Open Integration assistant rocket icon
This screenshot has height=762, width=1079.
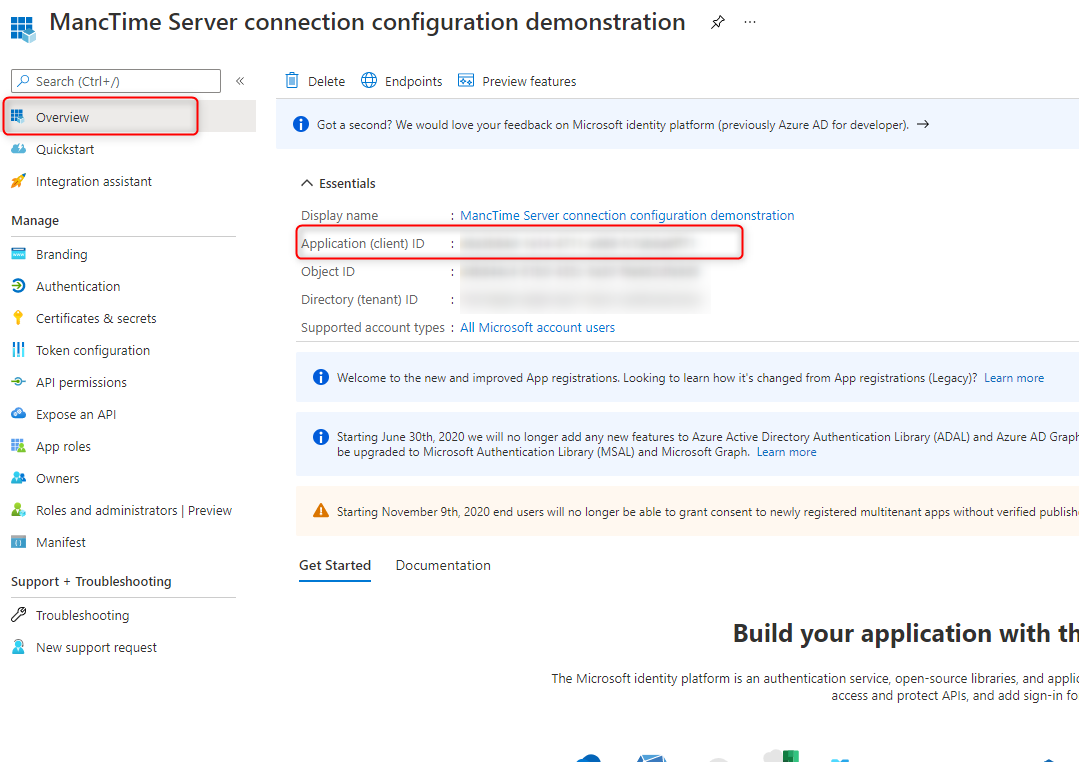18,182
